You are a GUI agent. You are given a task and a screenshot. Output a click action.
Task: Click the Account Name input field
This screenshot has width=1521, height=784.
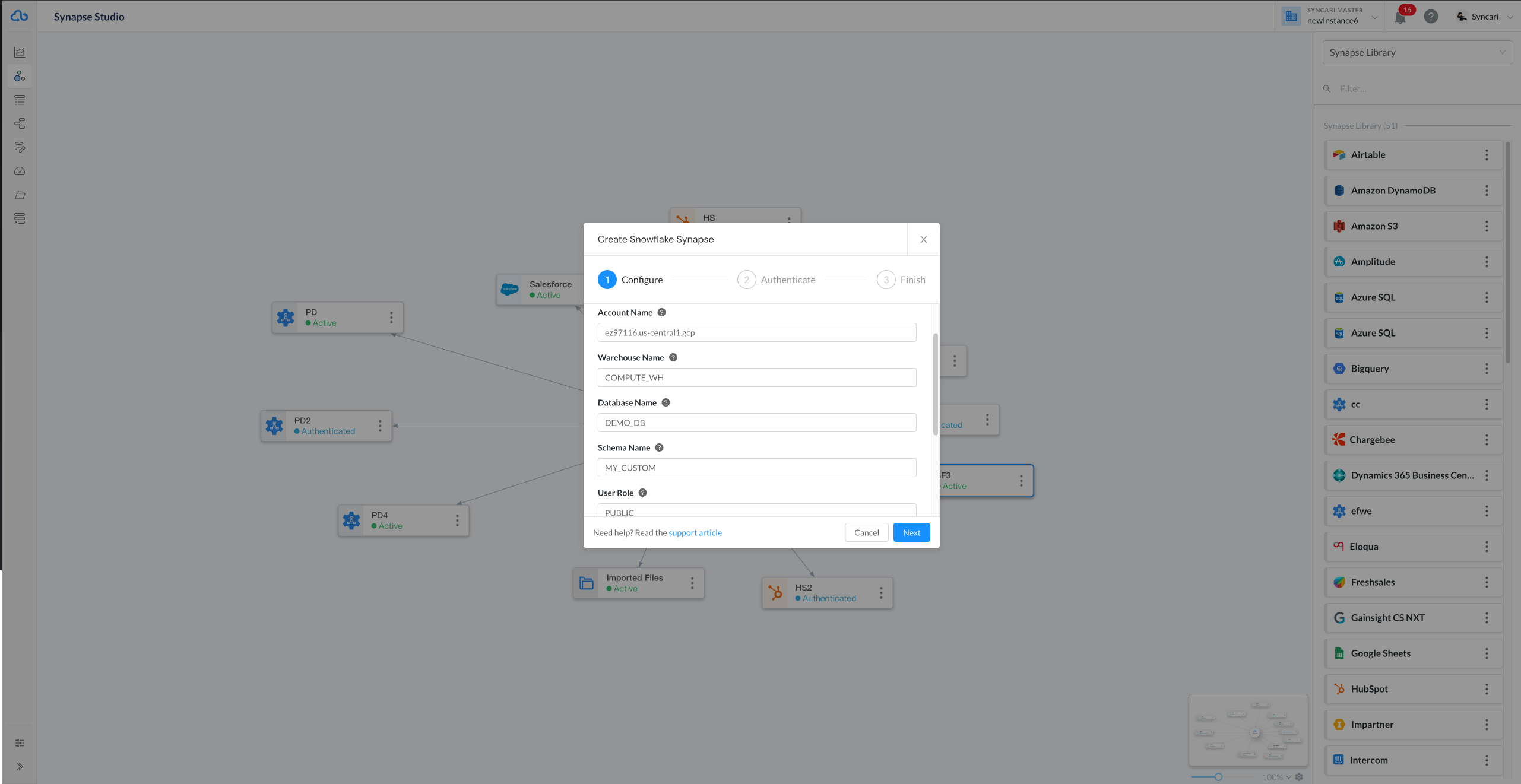point(757,332)
